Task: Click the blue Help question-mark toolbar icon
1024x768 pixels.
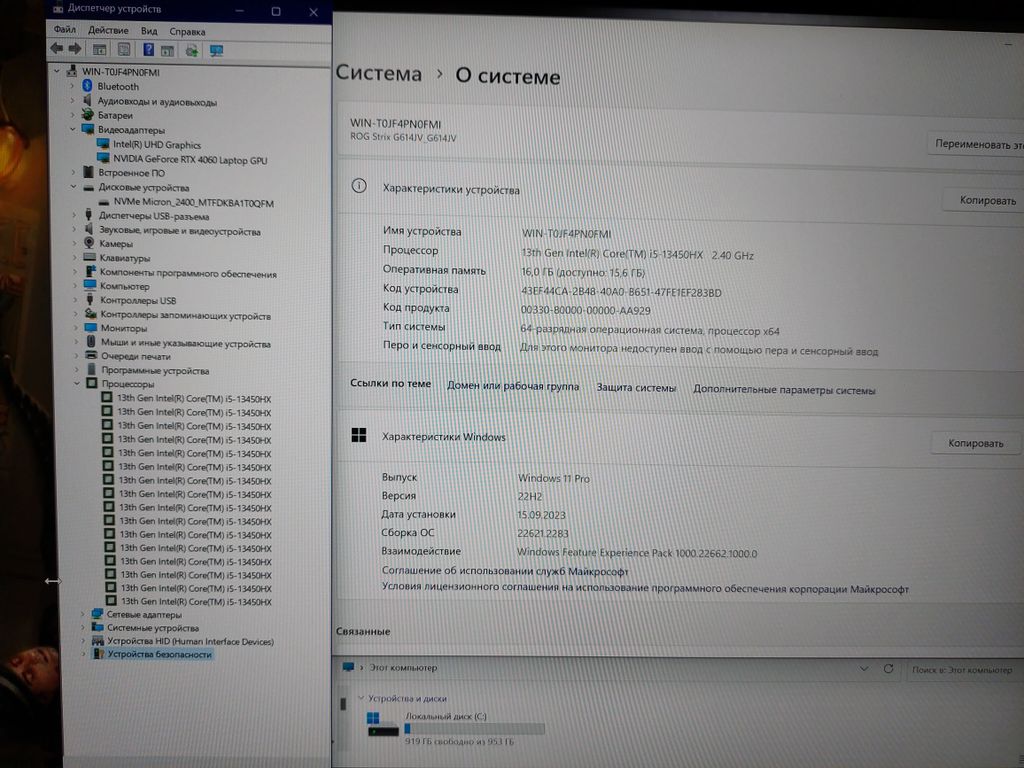Action: [148, 49]
